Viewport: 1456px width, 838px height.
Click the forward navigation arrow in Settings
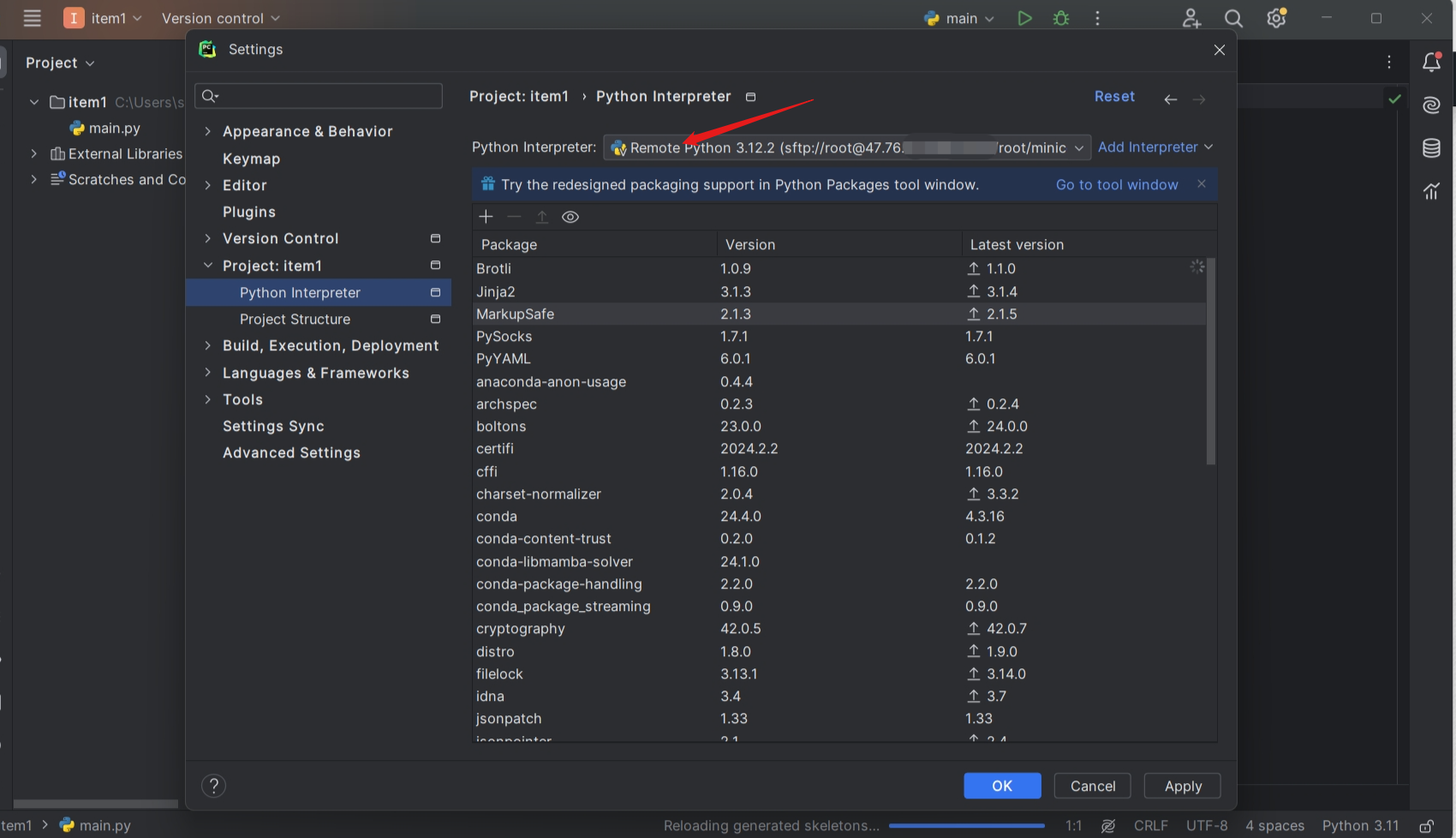(1199, 99)
